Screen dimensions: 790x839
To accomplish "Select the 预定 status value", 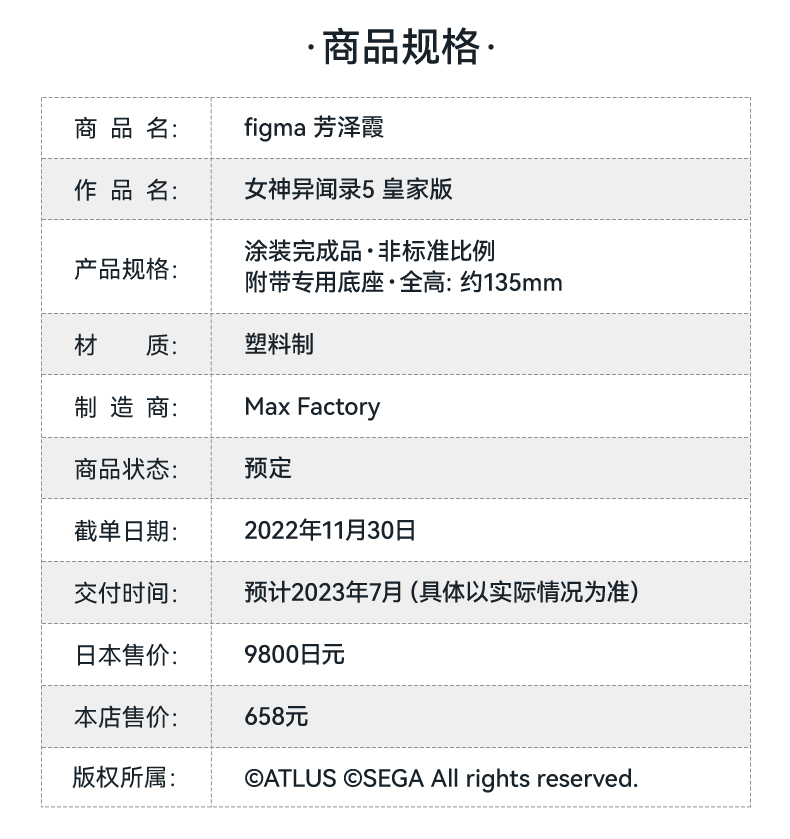I will coord(268,468).
